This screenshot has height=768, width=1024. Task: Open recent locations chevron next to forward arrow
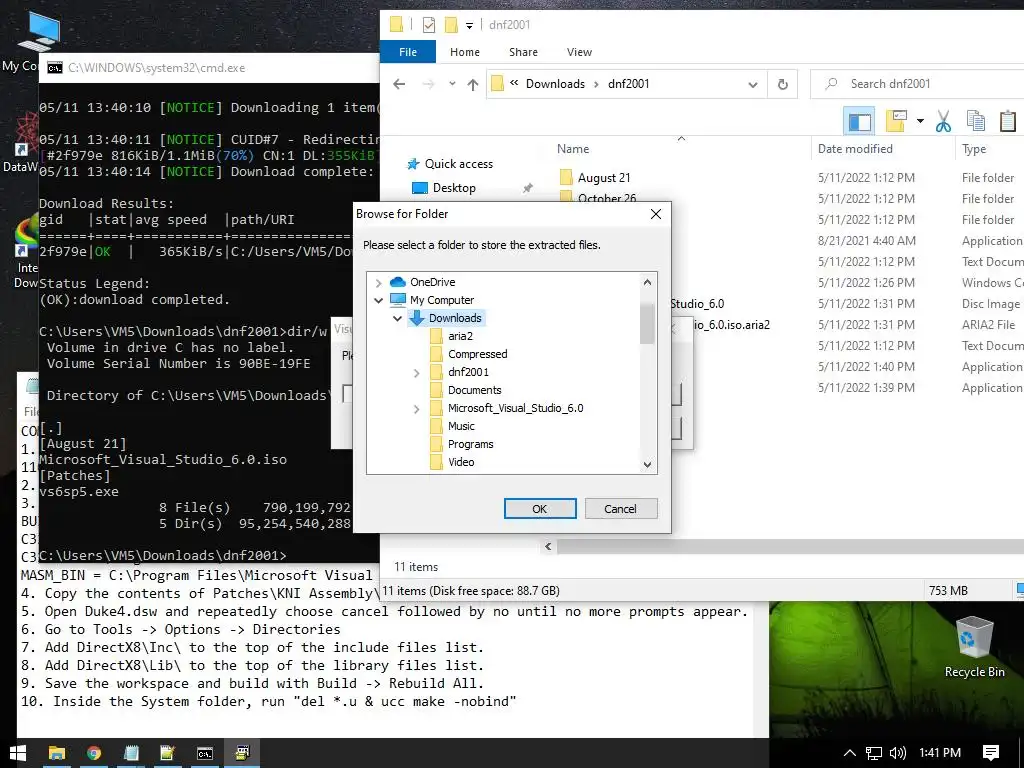[452, 84]
